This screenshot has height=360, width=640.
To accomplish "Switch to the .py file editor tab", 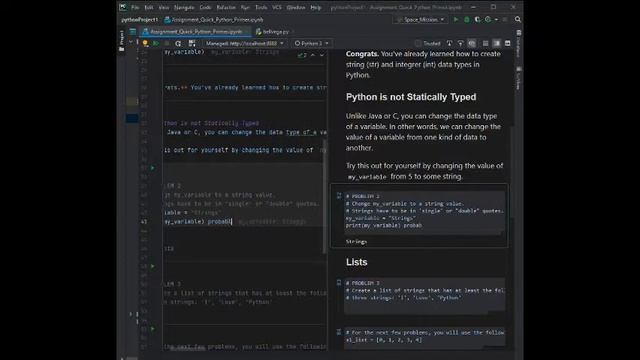I will 273,31.
